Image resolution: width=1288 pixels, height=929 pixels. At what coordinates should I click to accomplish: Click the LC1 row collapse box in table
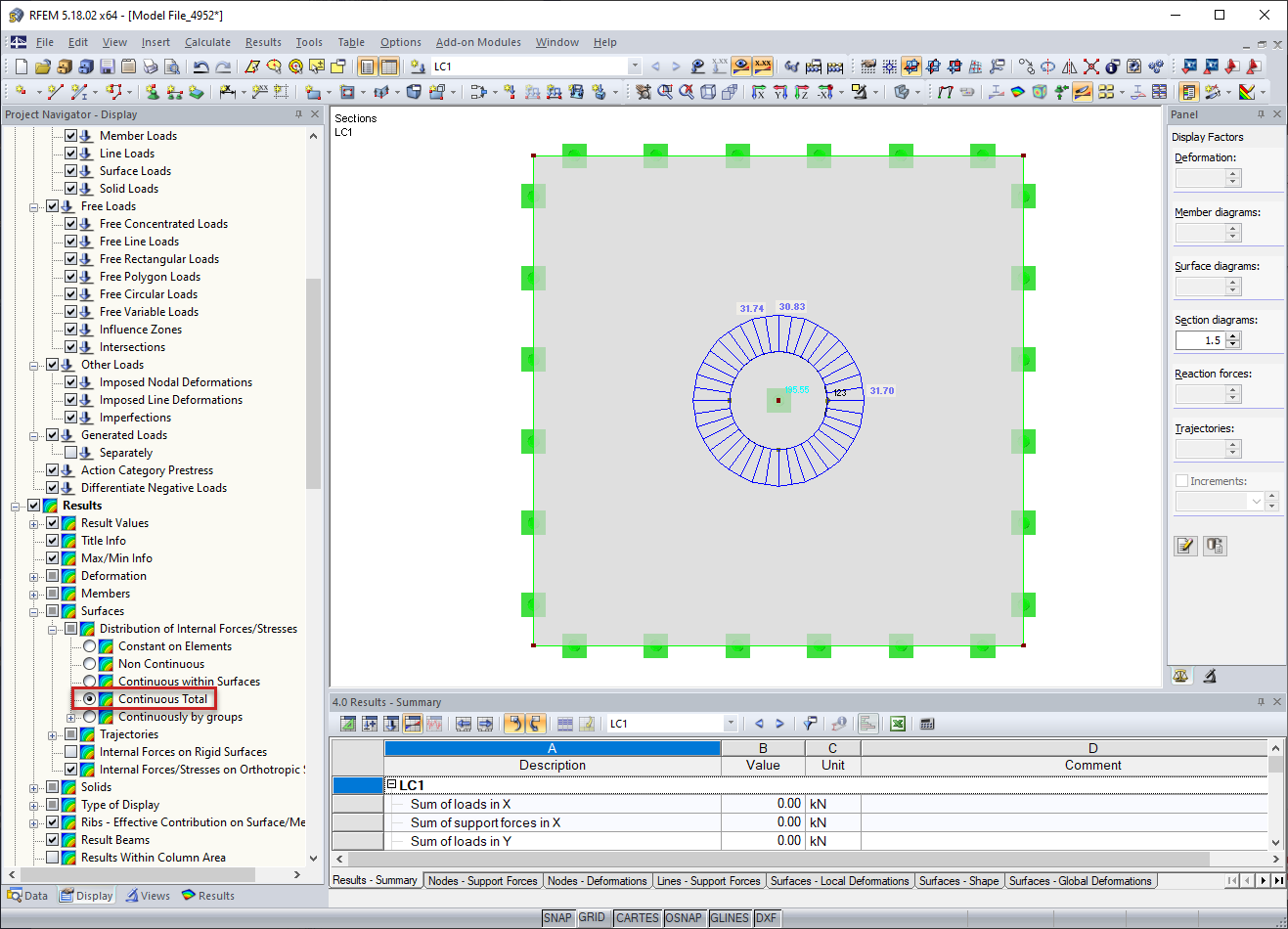tap(391, 784)
